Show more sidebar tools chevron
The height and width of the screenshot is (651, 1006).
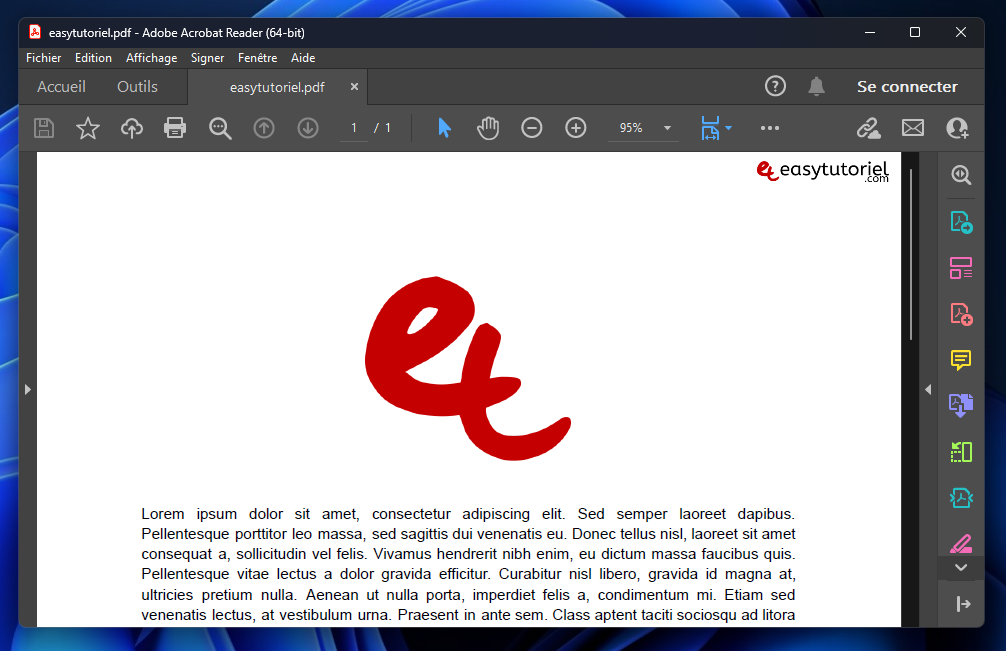click(x=960, y=568)
